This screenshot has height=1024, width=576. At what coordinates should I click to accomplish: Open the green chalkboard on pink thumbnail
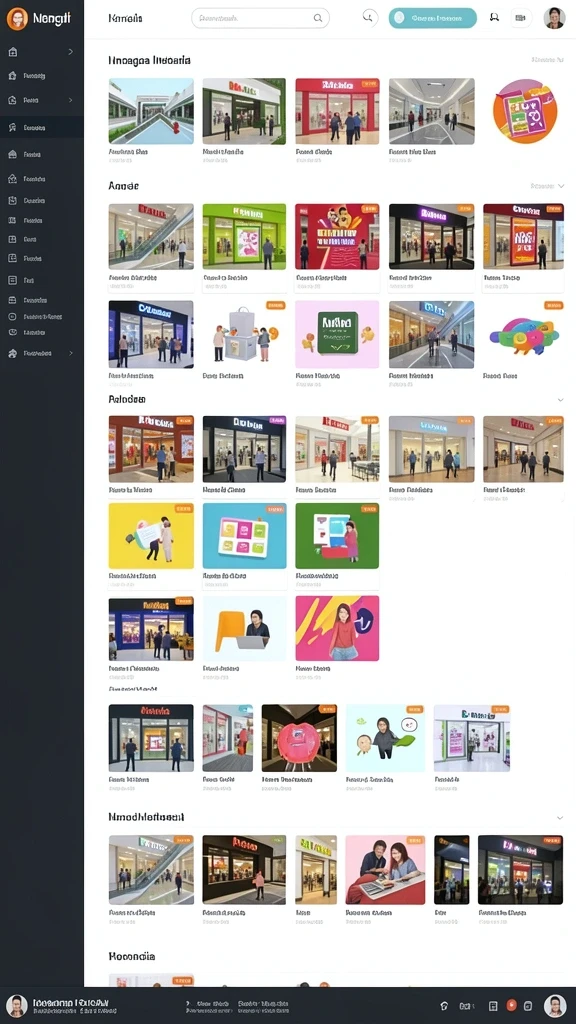tap(337, 334)
